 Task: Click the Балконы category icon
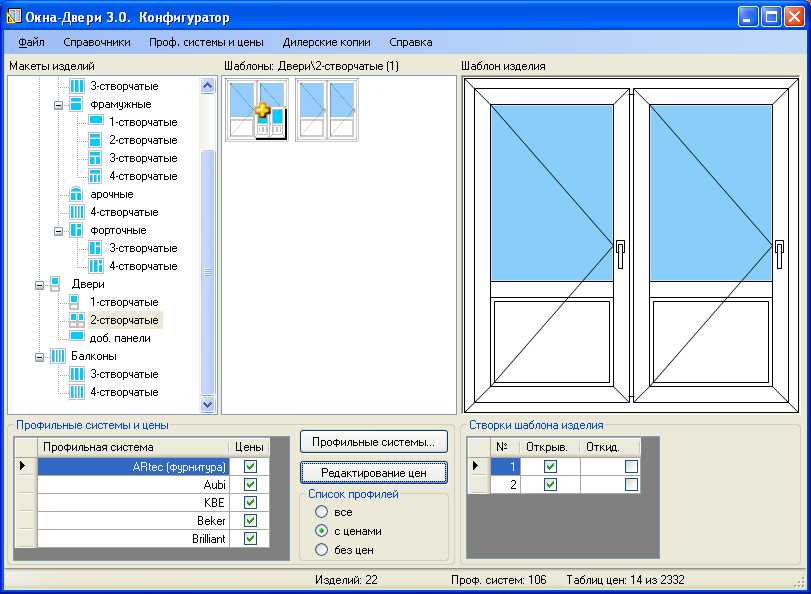[57, 356]
